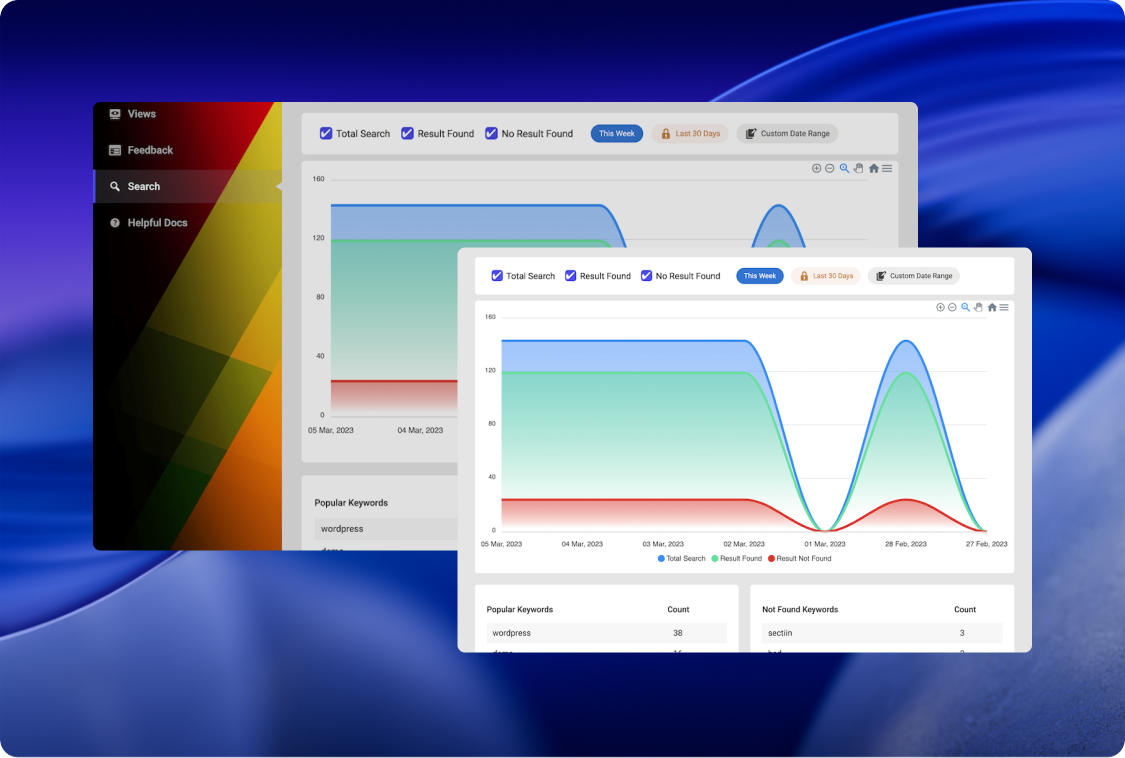Screen dimensions: 1125x758
Task: Activate the hand pan tool on front chart
Action: (979, 307)
